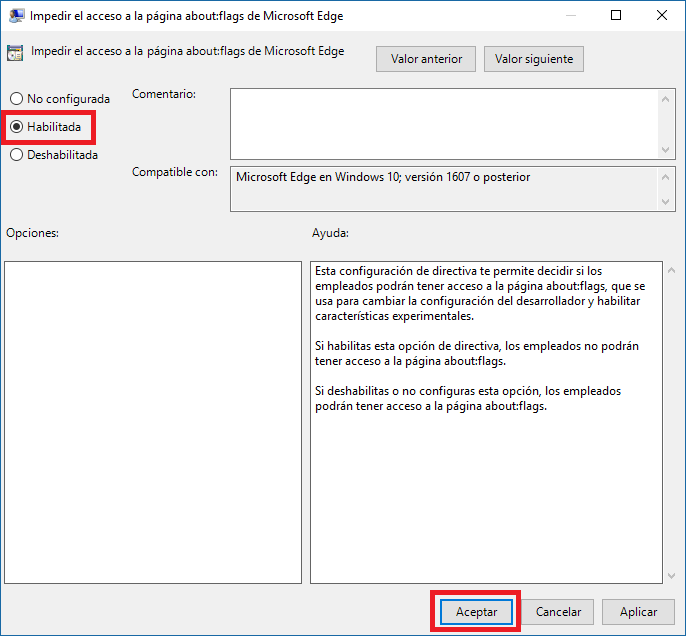Click the Compatible con scroll up arrow
The height and width of the screenshot is (636, 686).
665,177
